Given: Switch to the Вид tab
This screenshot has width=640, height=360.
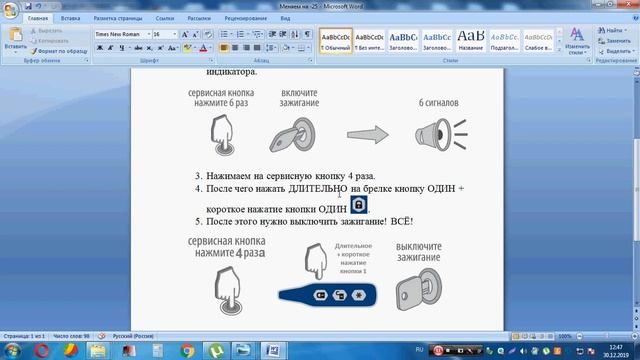Looking at the screenshot, I should coord(285,18).
